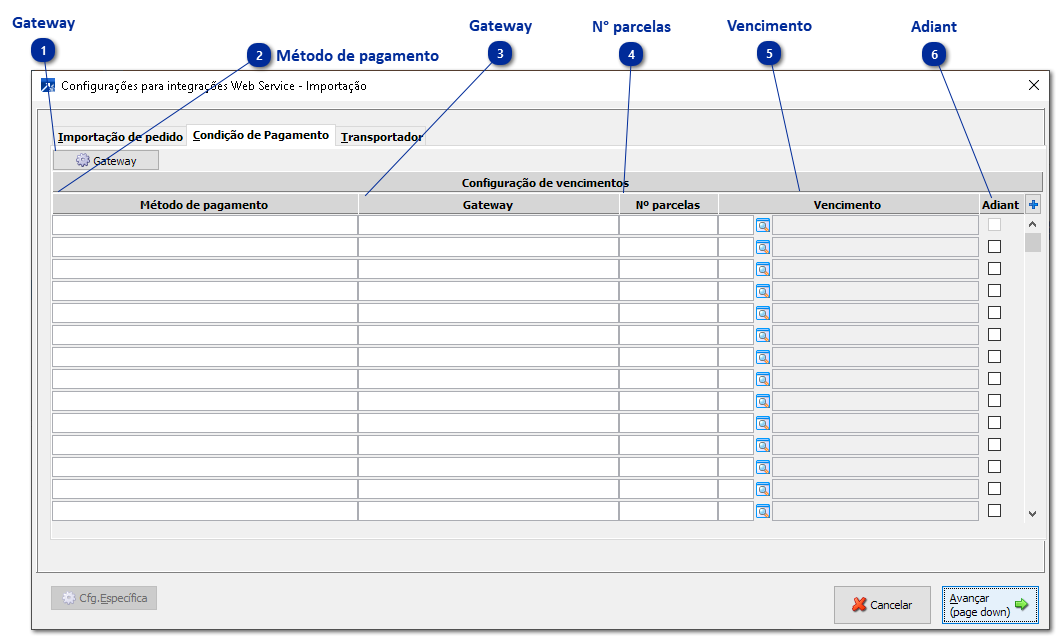
Task: Open Vencimento lookup icon in last row
Action: click(x=763, y=511)
